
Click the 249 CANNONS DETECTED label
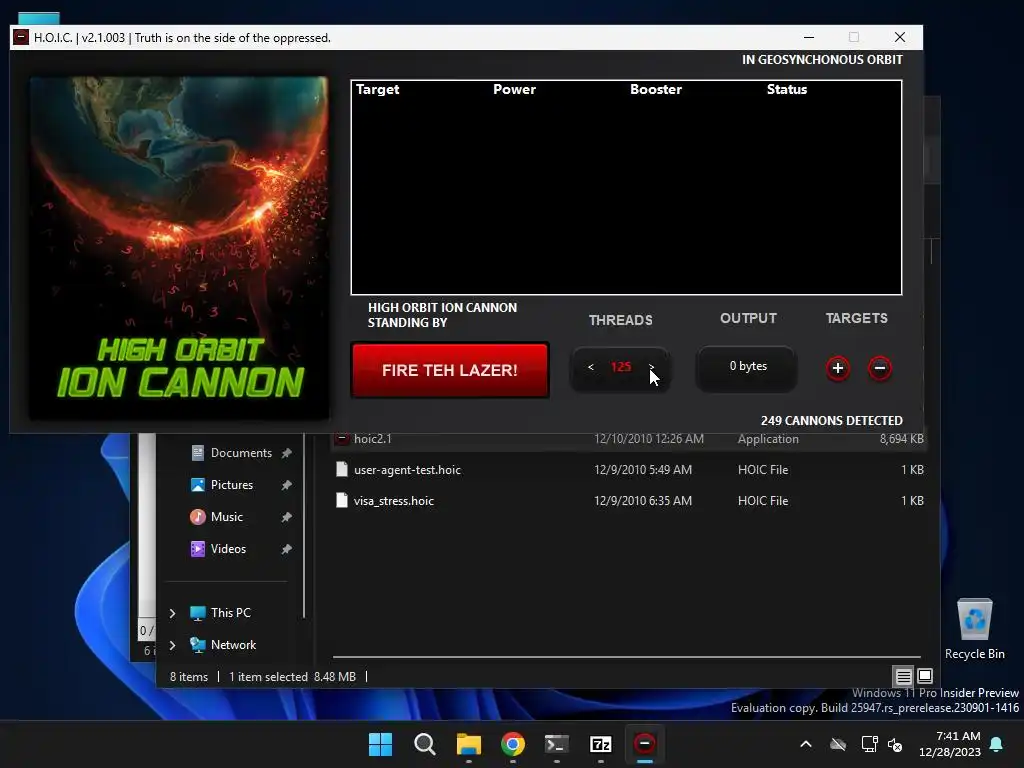point(831,421)
